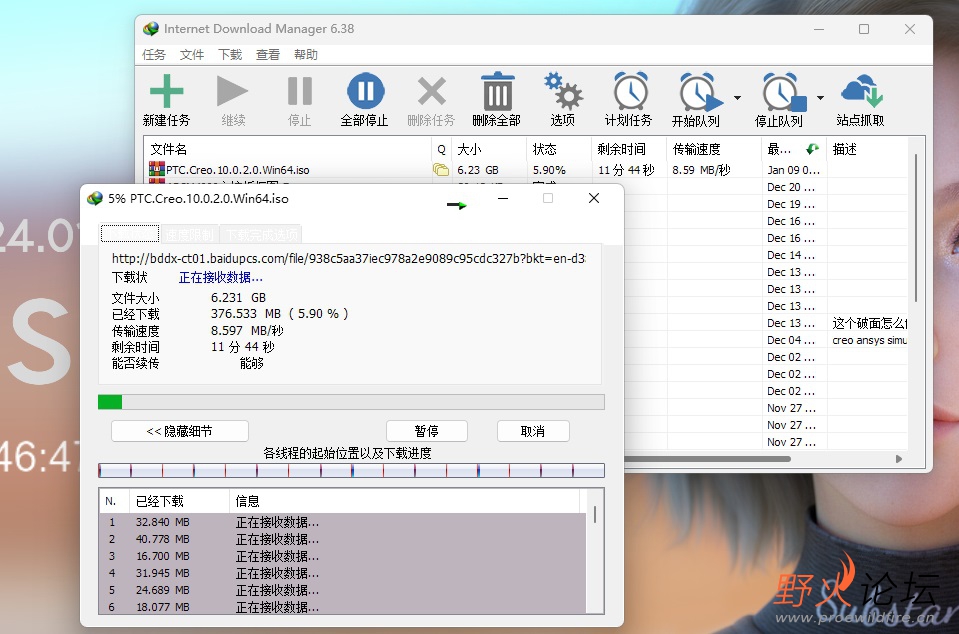Select thread 6 row with 18.077 MB

(342, 607)
